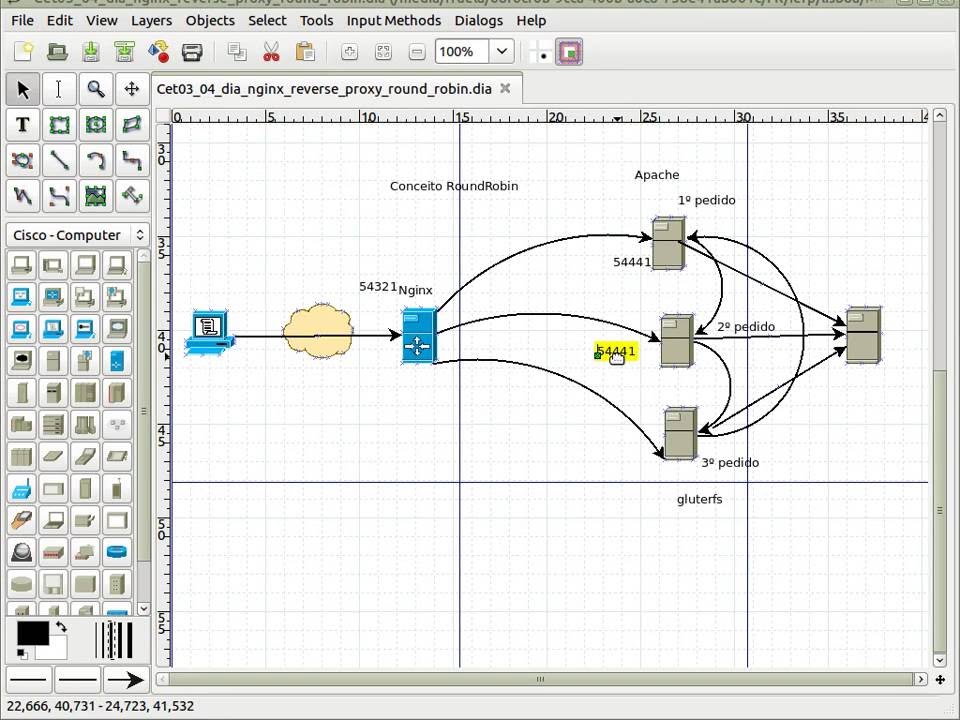Select the Text edit cursor tool
The image size is (960, 720).
59,89
